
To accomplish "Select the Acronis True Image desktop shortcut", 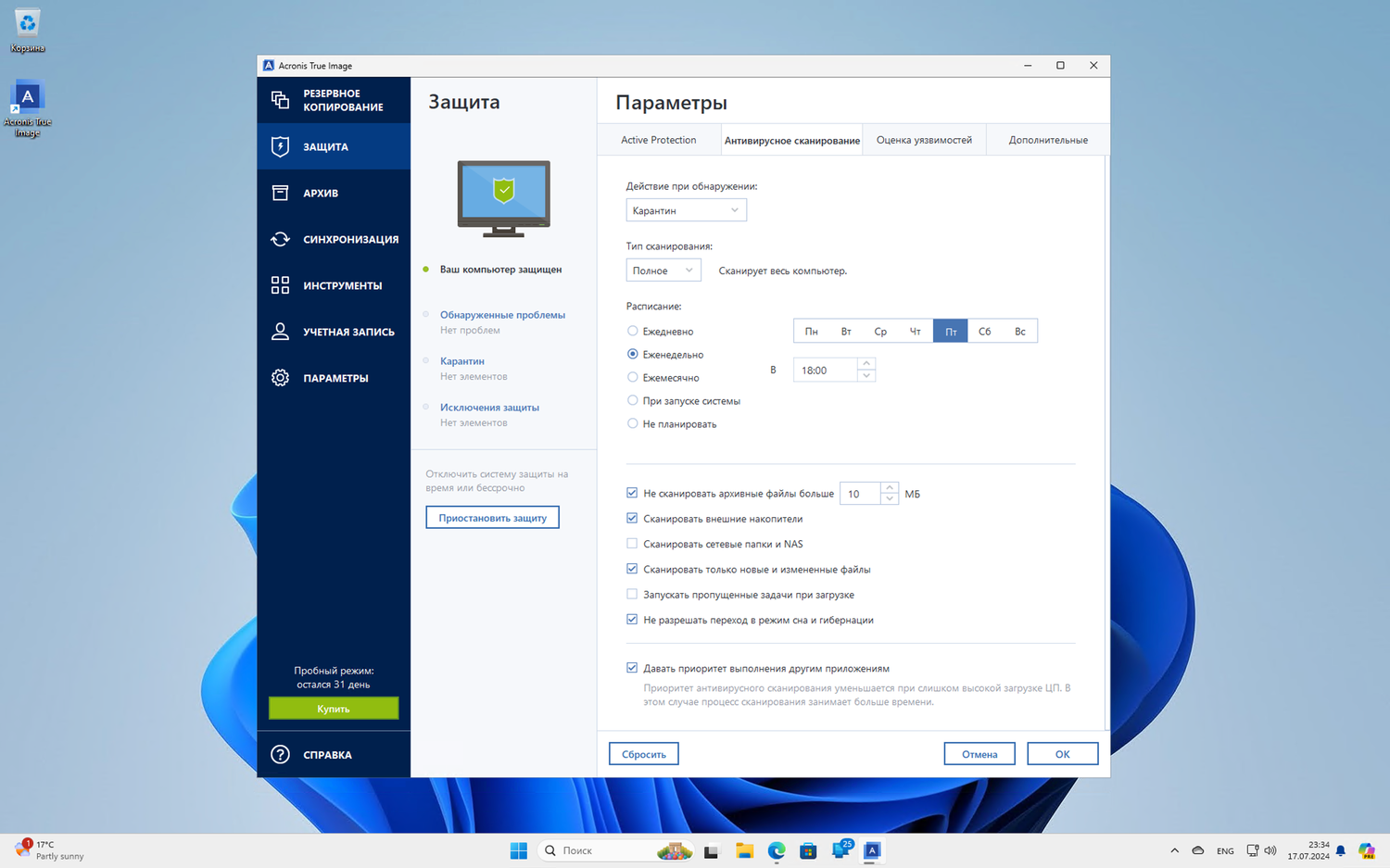I will click(x=28, y=109).
